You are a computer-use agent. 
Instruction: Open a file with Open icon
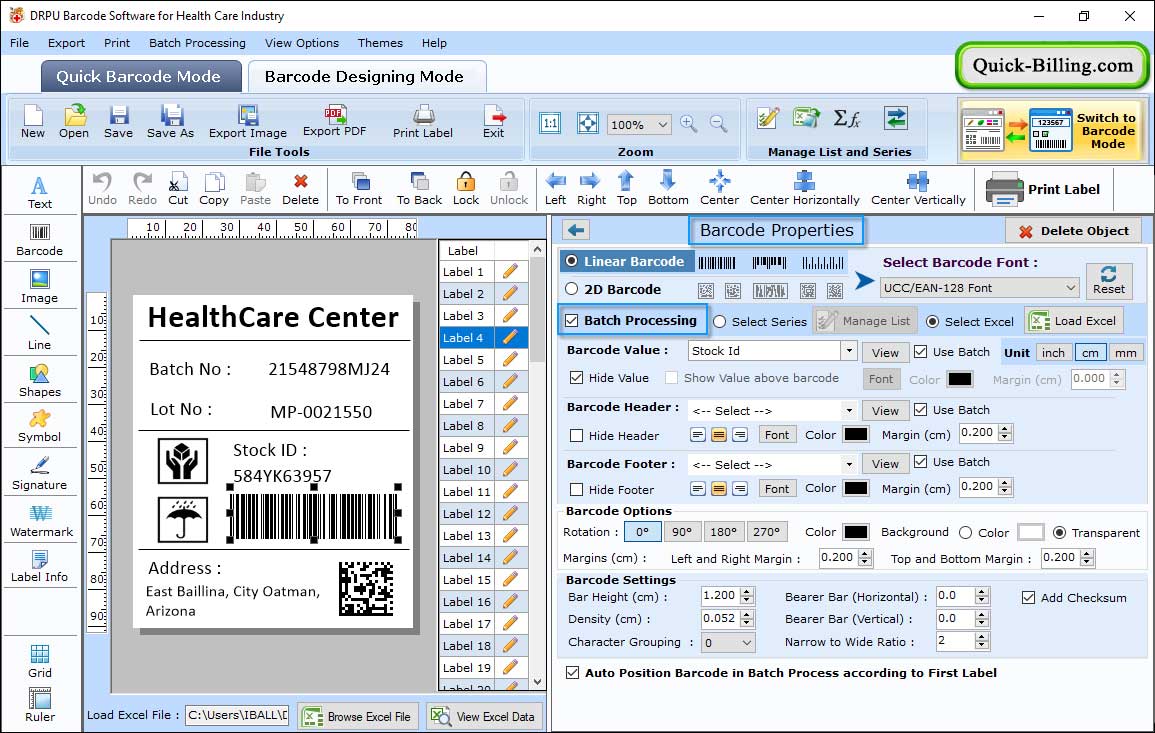tap(74, 122)
